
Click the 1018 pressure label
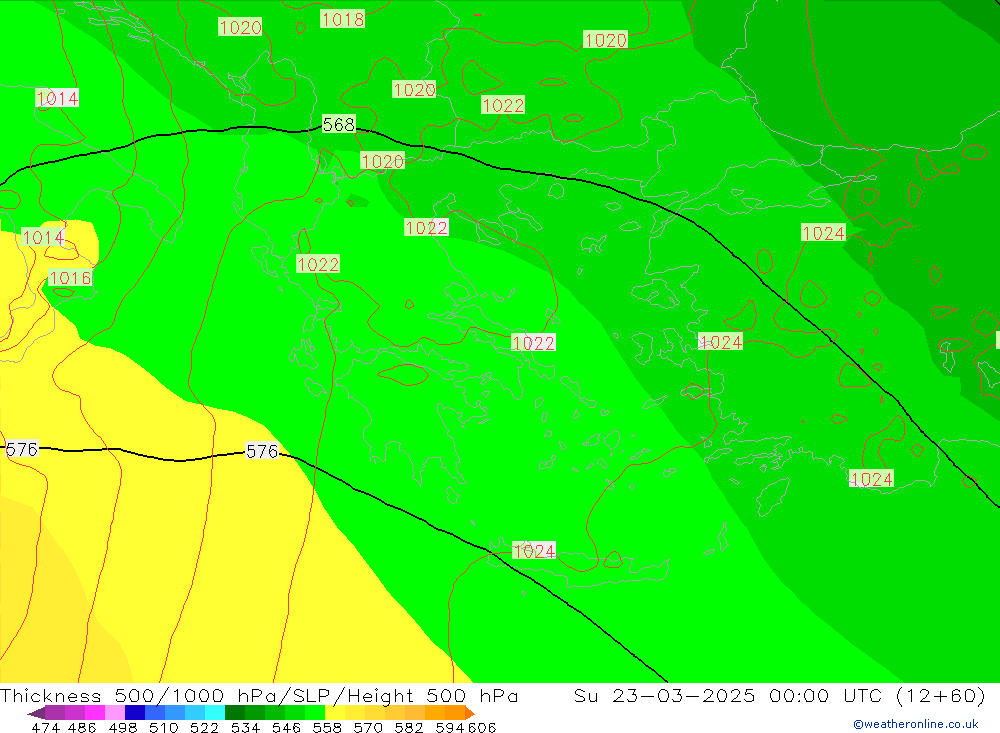point(342,19)
